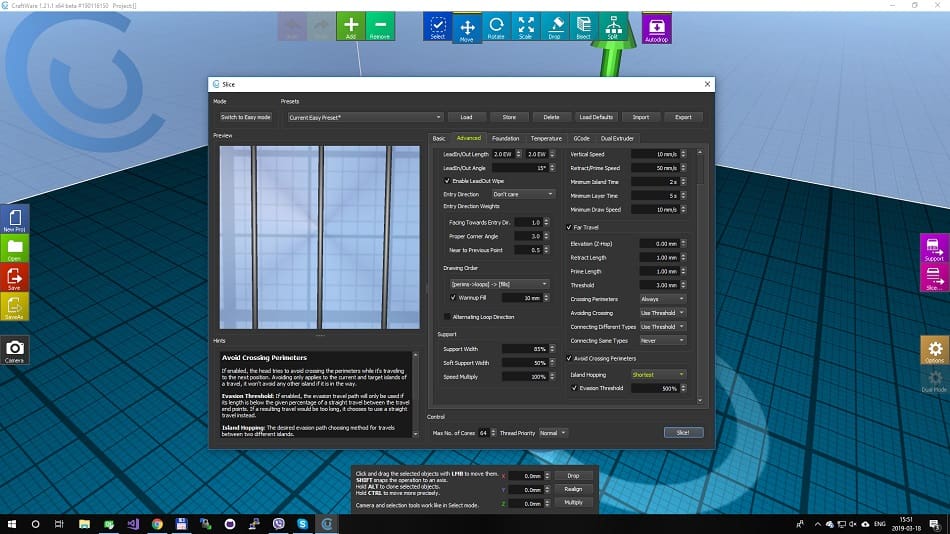
Task: Click the New Project sidebar icon
Action: click(15, 219)
